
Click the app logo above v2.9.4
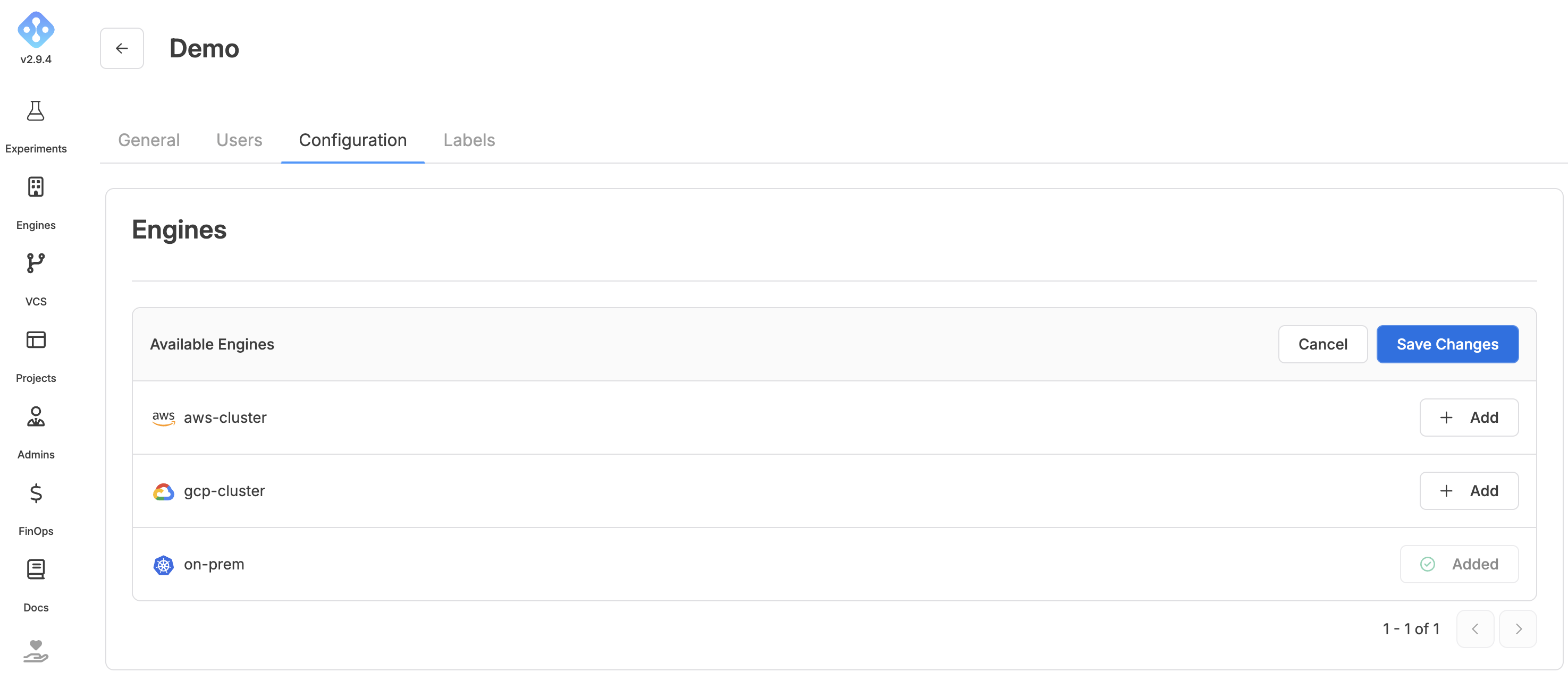point(36,29)
